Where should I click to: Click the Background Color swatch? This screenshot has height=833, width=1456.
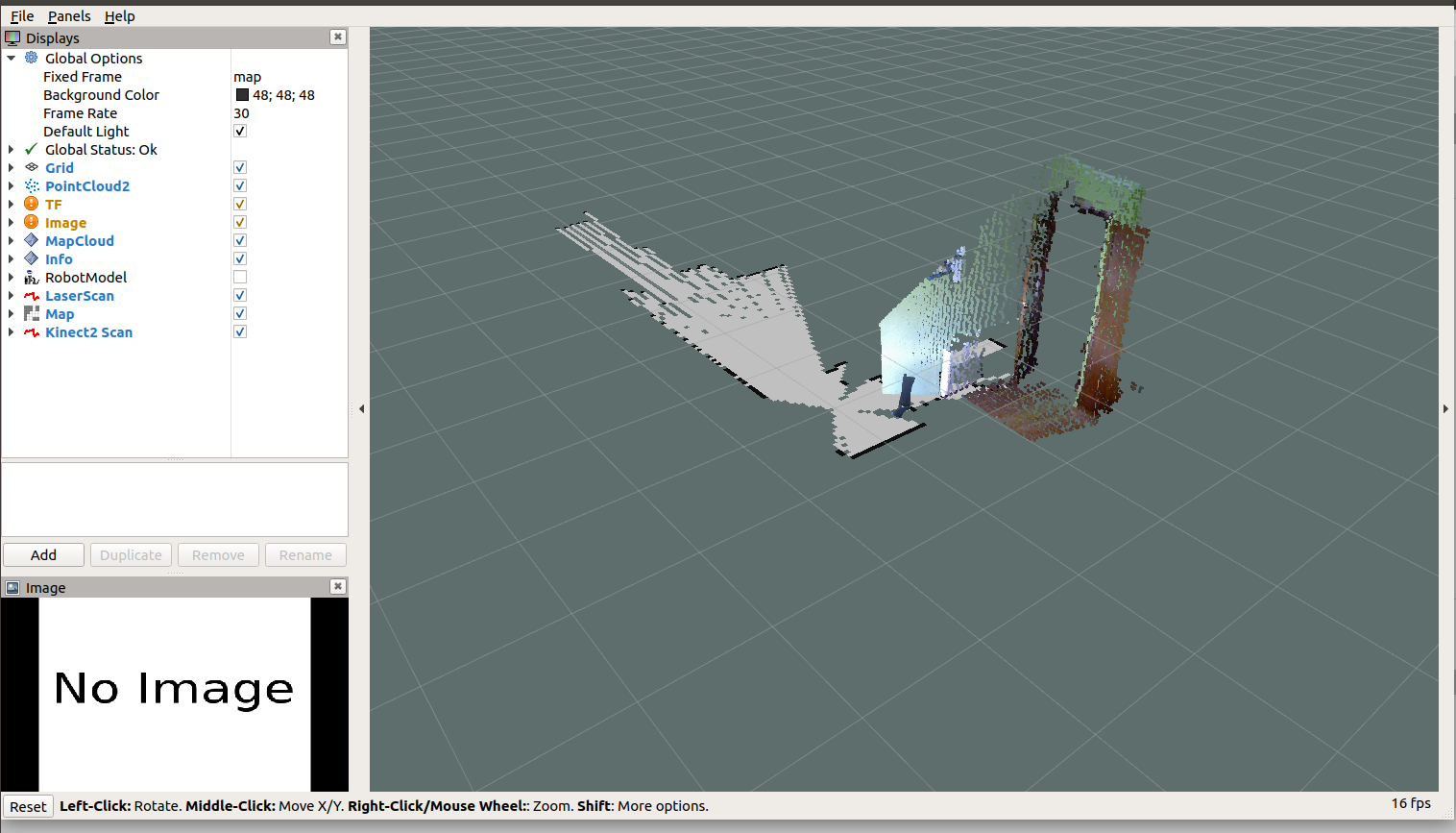tap(242, 95)
